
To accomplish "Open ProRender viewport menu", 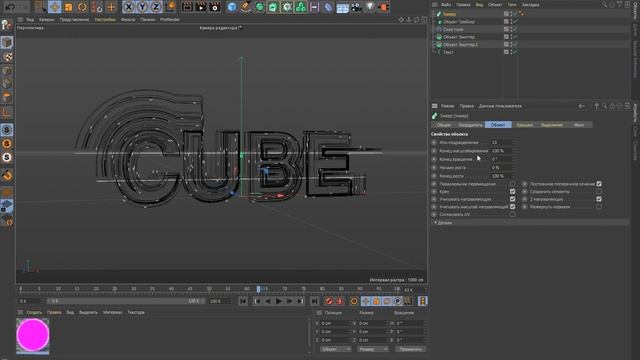I will pos(170,20).
